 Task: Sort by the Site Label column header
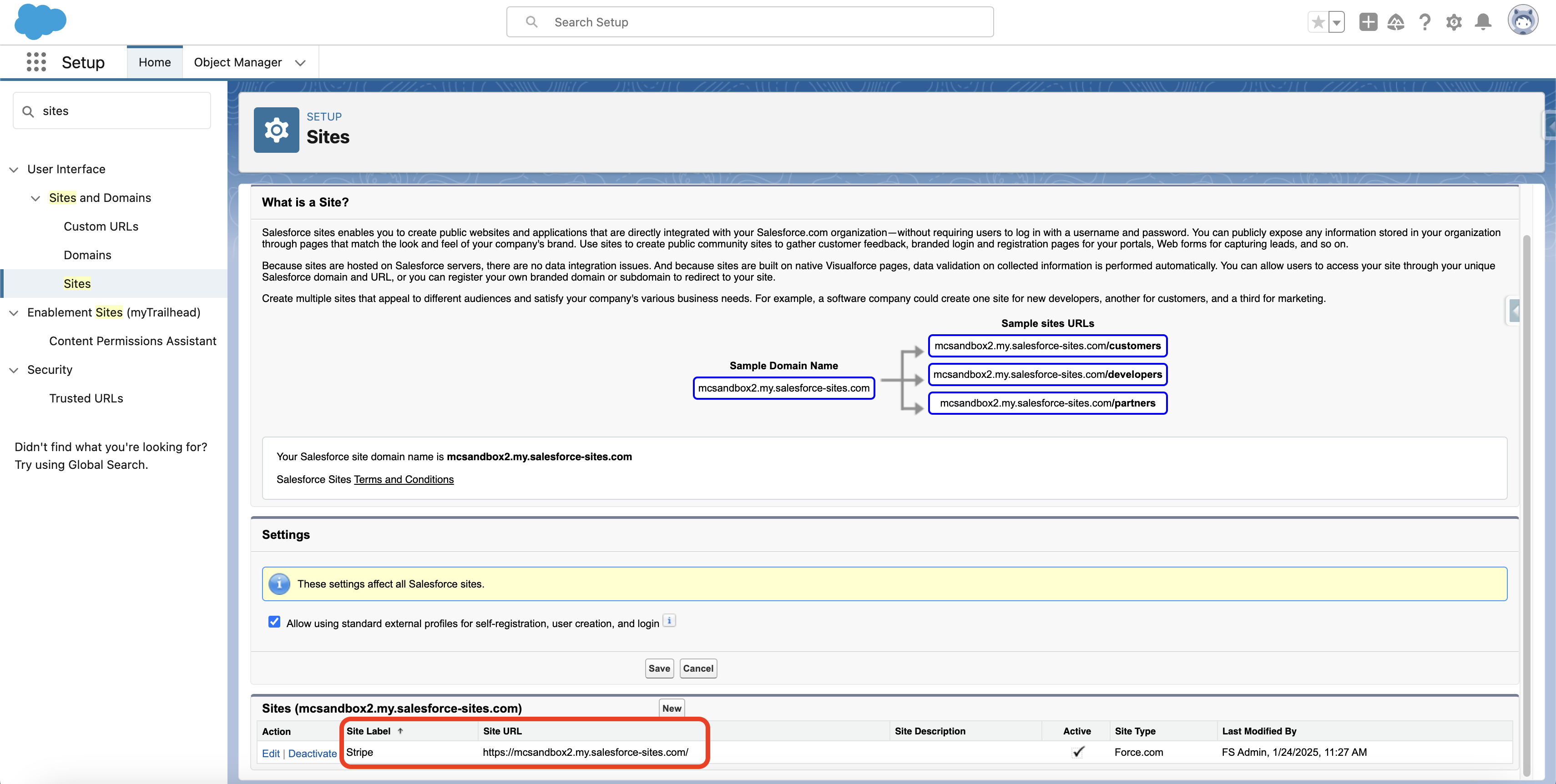click(x=369, y=731)
